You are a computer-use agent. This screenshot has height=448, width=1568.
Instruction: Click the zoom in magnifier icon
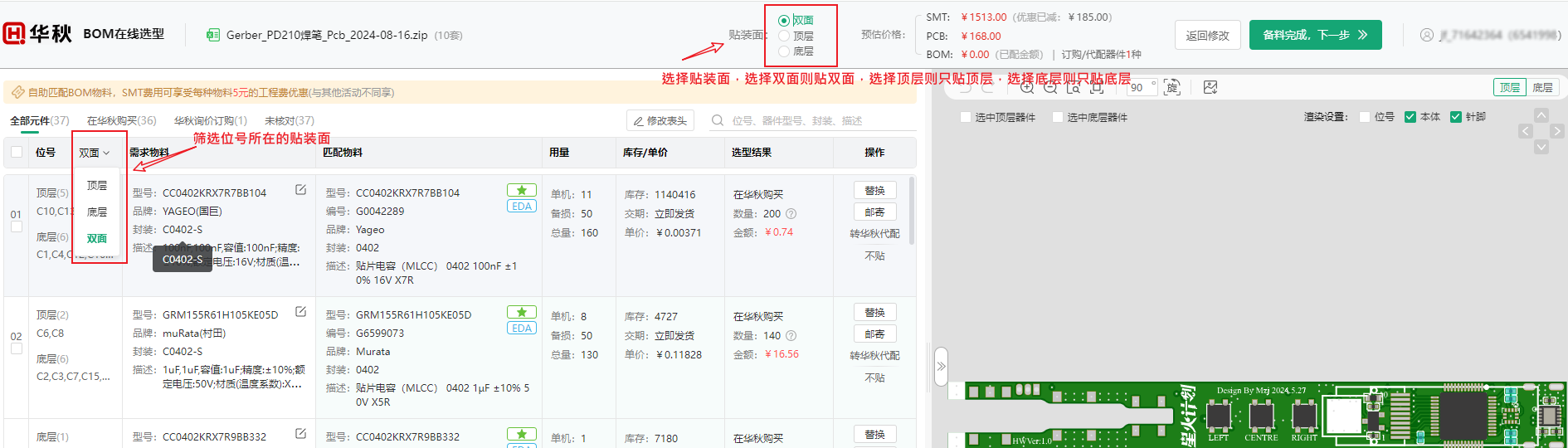point(1027,87)
